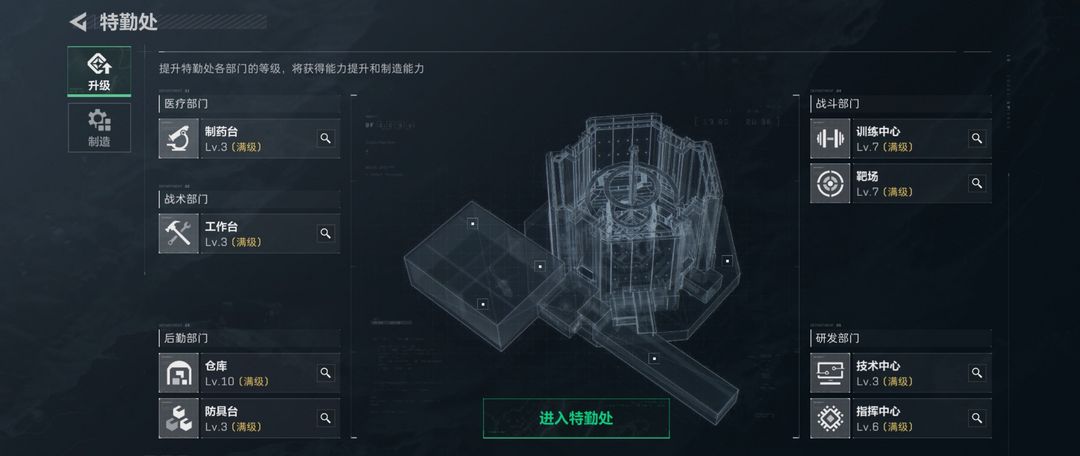Click the 进入特勤处 button
The height and width of the screenshot is (456, 1080).
[576, 418]
